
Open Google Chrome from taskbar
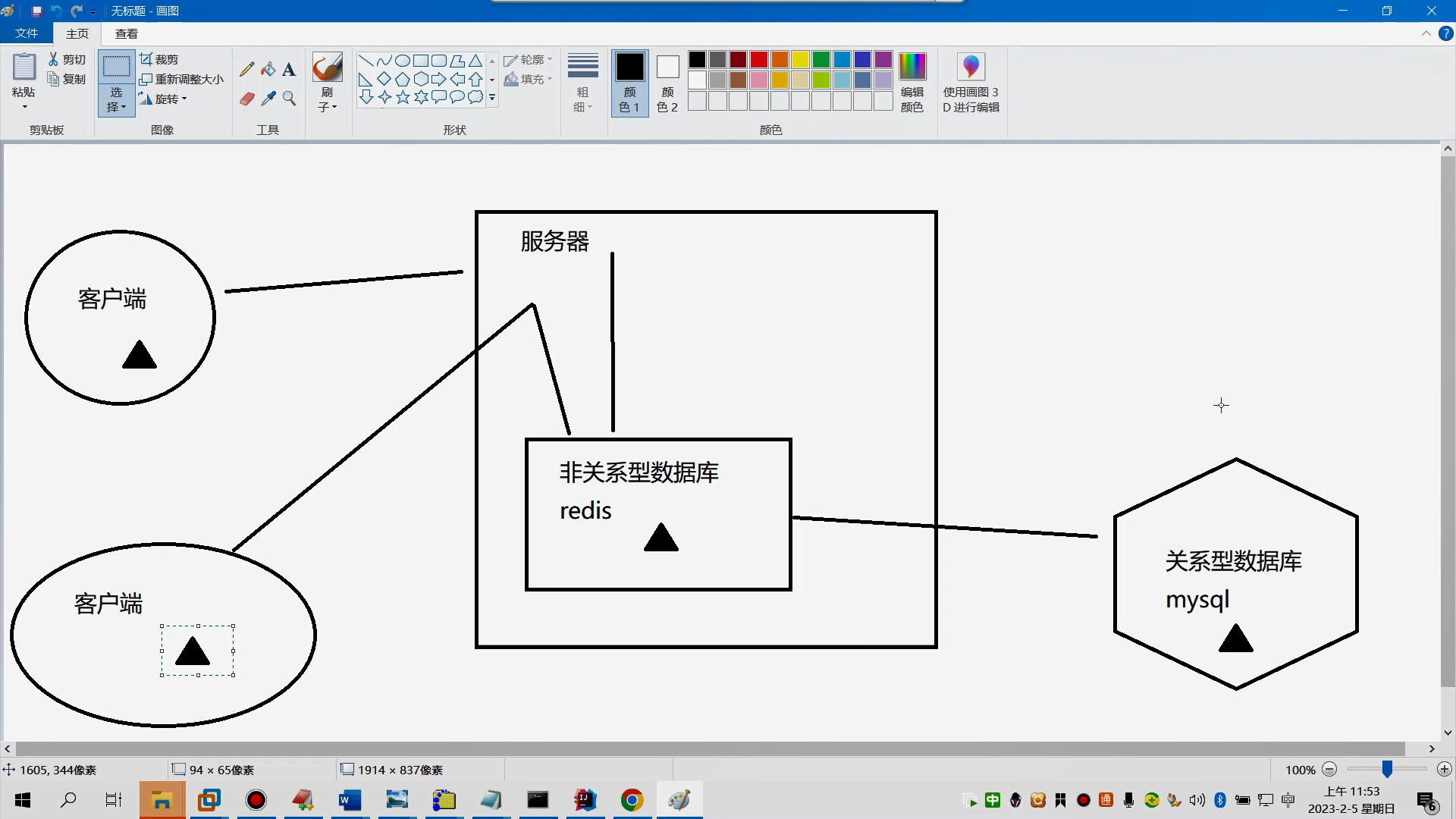coord(632,800)
